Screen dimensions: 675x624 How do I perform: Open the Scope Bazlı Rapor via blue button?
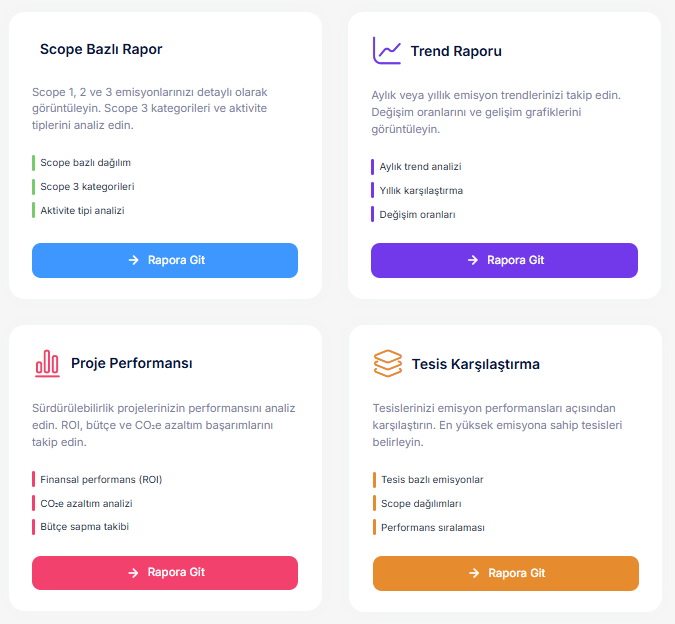165,260
